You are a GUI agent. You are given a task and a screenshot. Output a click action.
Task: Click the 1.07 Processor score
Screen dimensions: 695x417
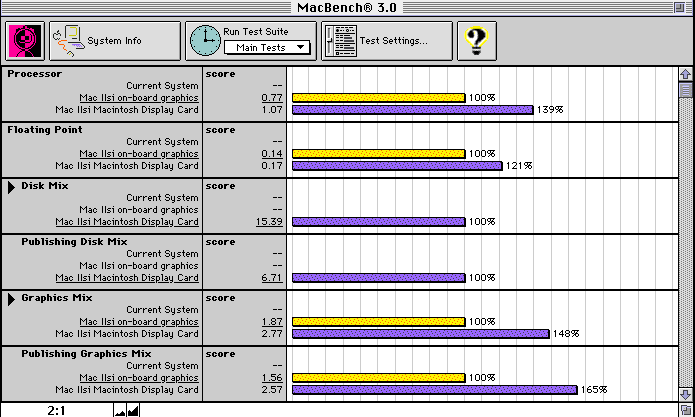pyautogui.click(x=272, y=110)
